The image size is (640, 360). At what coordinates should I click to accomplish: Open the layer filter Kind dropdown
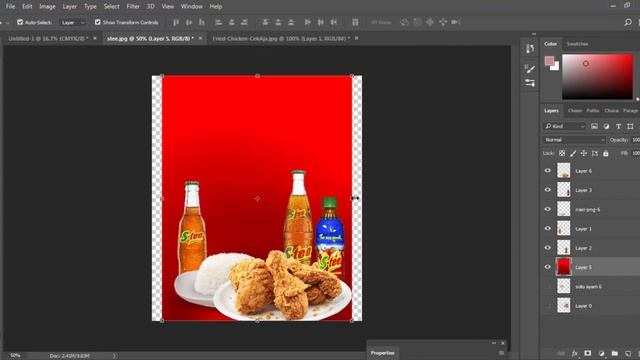pyautogui.click(x=564, y=127)
